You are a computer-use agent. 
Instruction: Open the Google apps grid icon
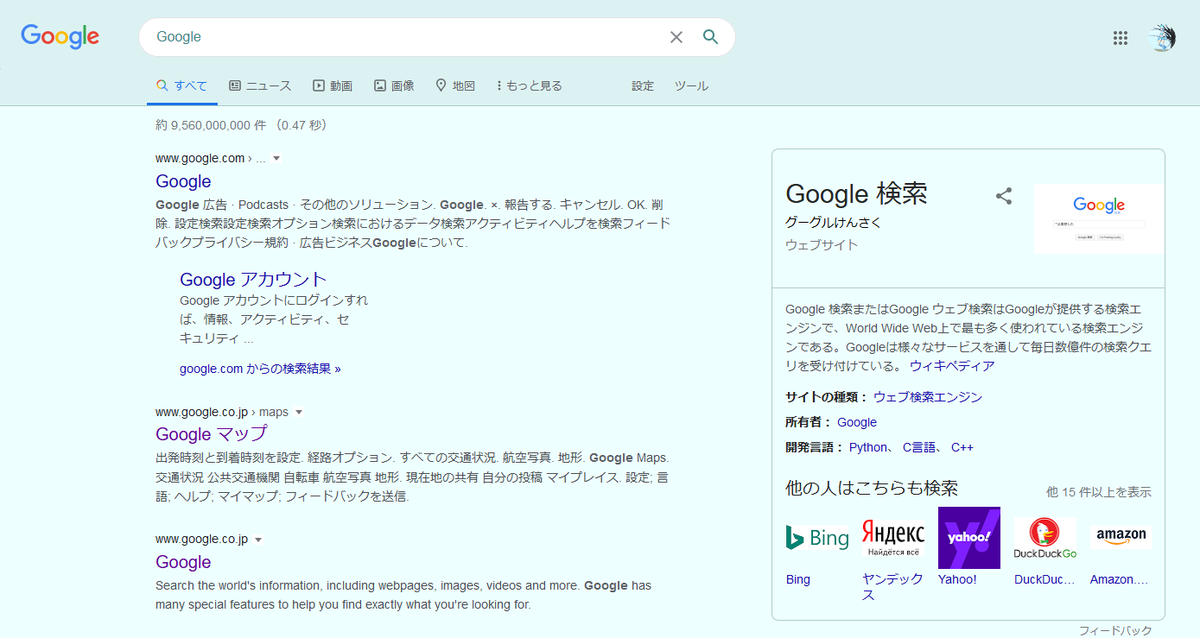1121,38
